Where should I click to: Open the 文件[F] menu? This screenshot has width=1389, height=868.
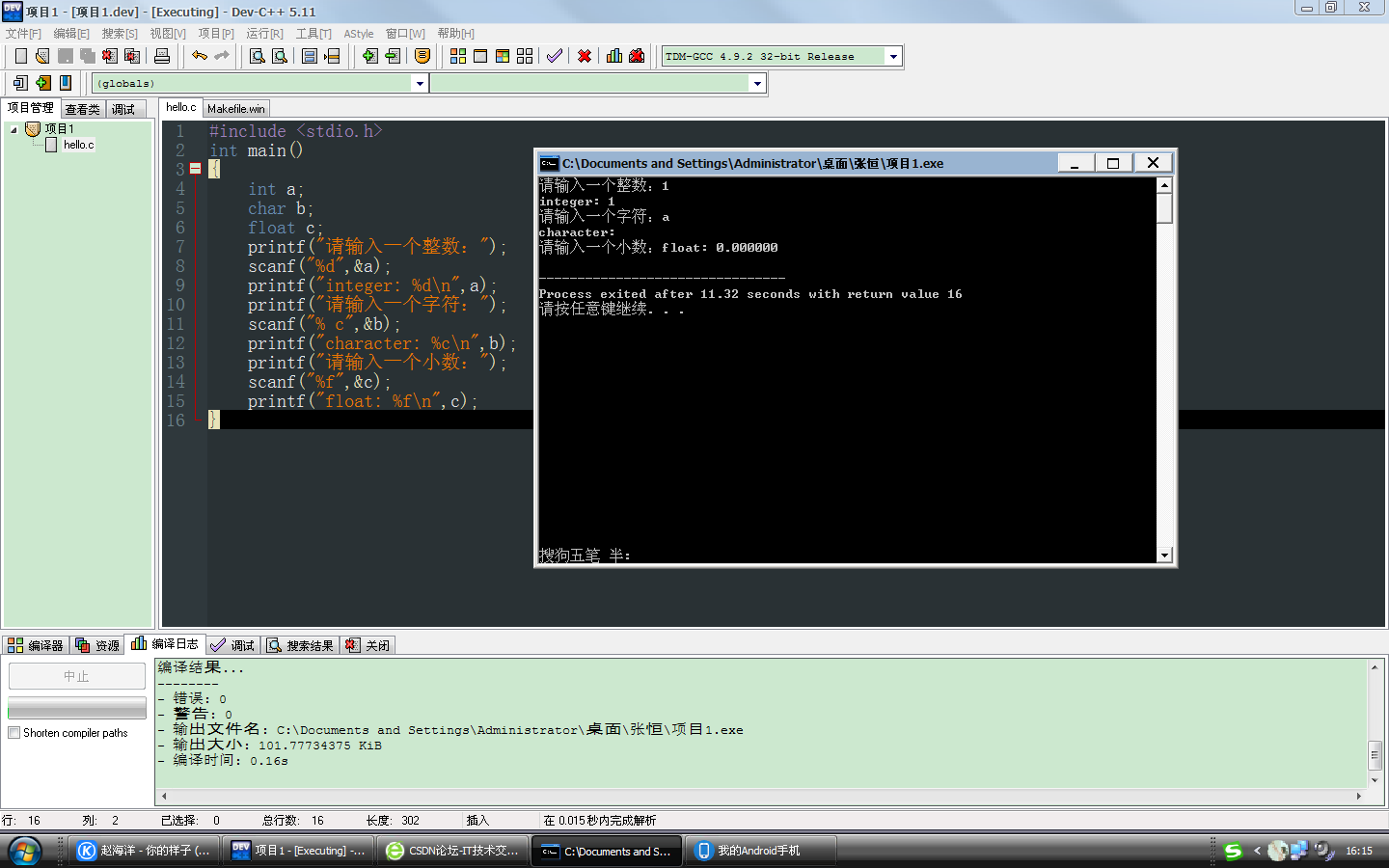coord(24,34)
